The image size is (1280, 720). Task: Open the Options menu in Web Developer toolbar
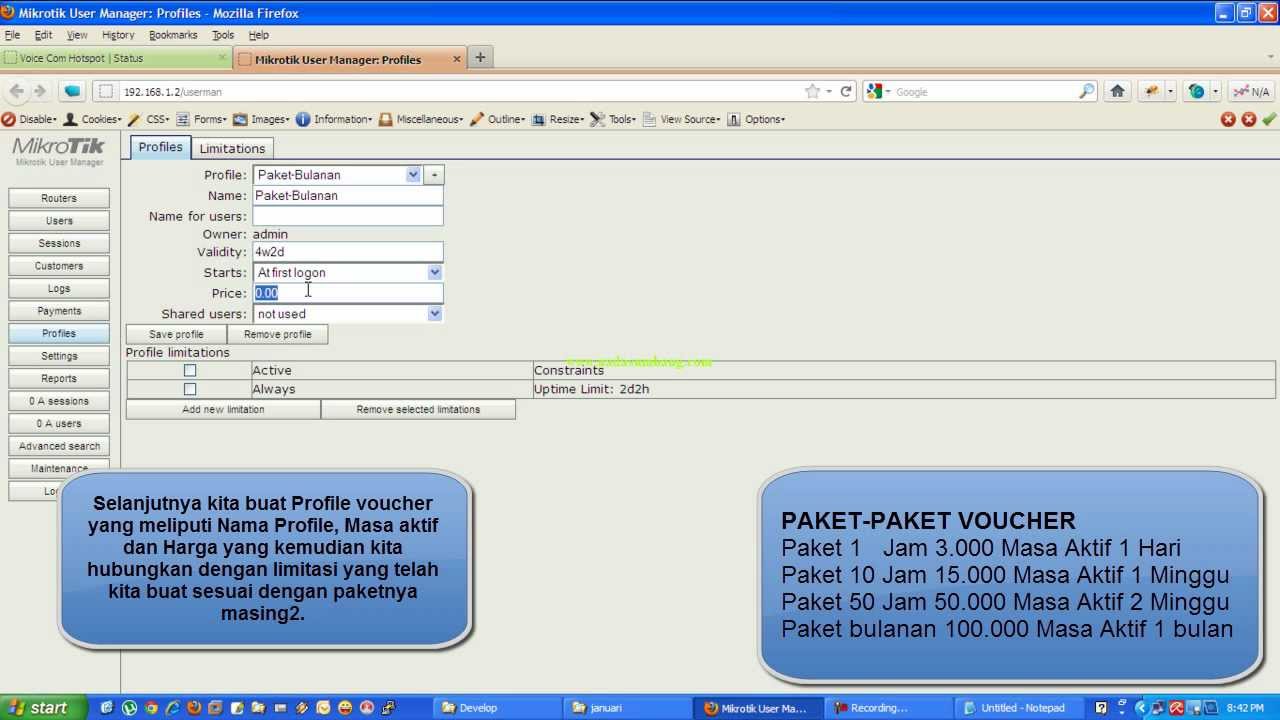(756, 119)
